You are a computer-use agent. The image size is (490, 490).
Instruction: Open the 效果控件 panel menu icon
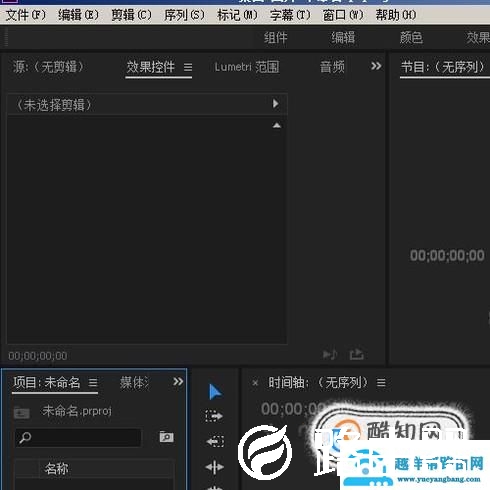(188, 68)
